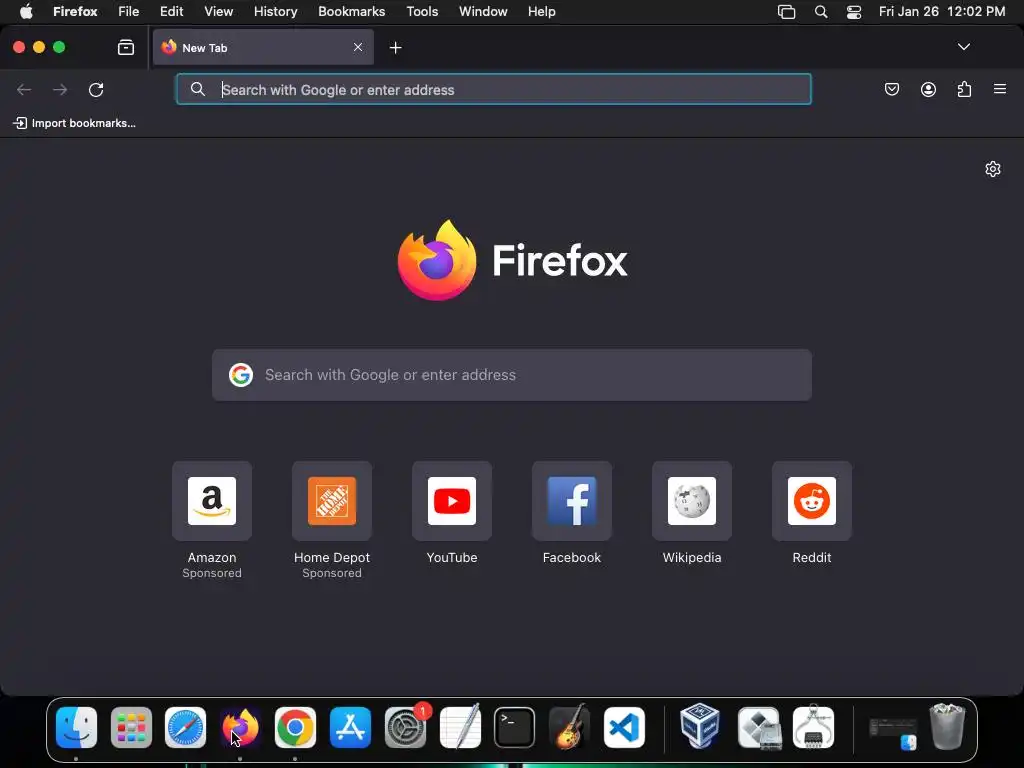Go back one page
Viewport: 1024px width, 768px height.
[24, 89]
